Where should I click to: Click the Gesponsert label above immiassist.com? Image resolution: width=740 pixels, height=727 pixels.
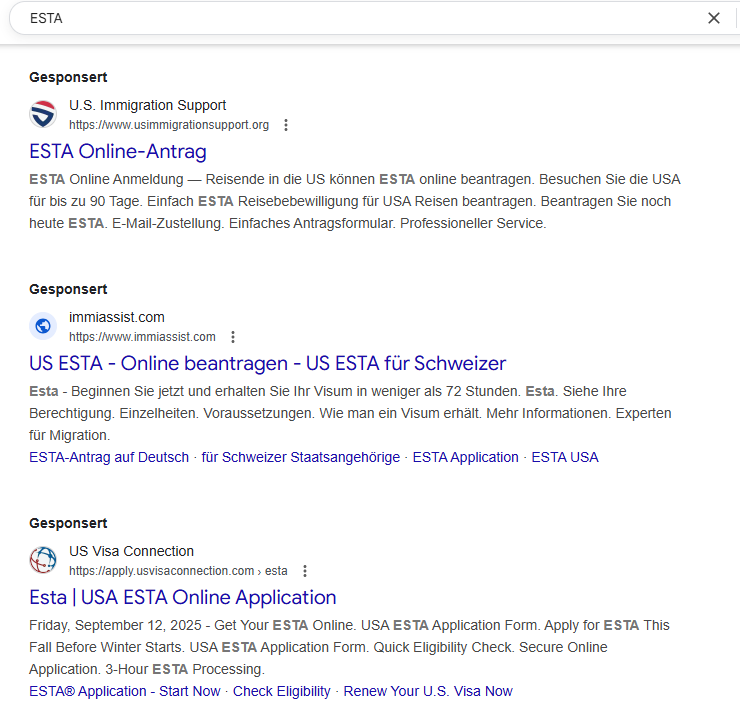(x=68, y=289)
